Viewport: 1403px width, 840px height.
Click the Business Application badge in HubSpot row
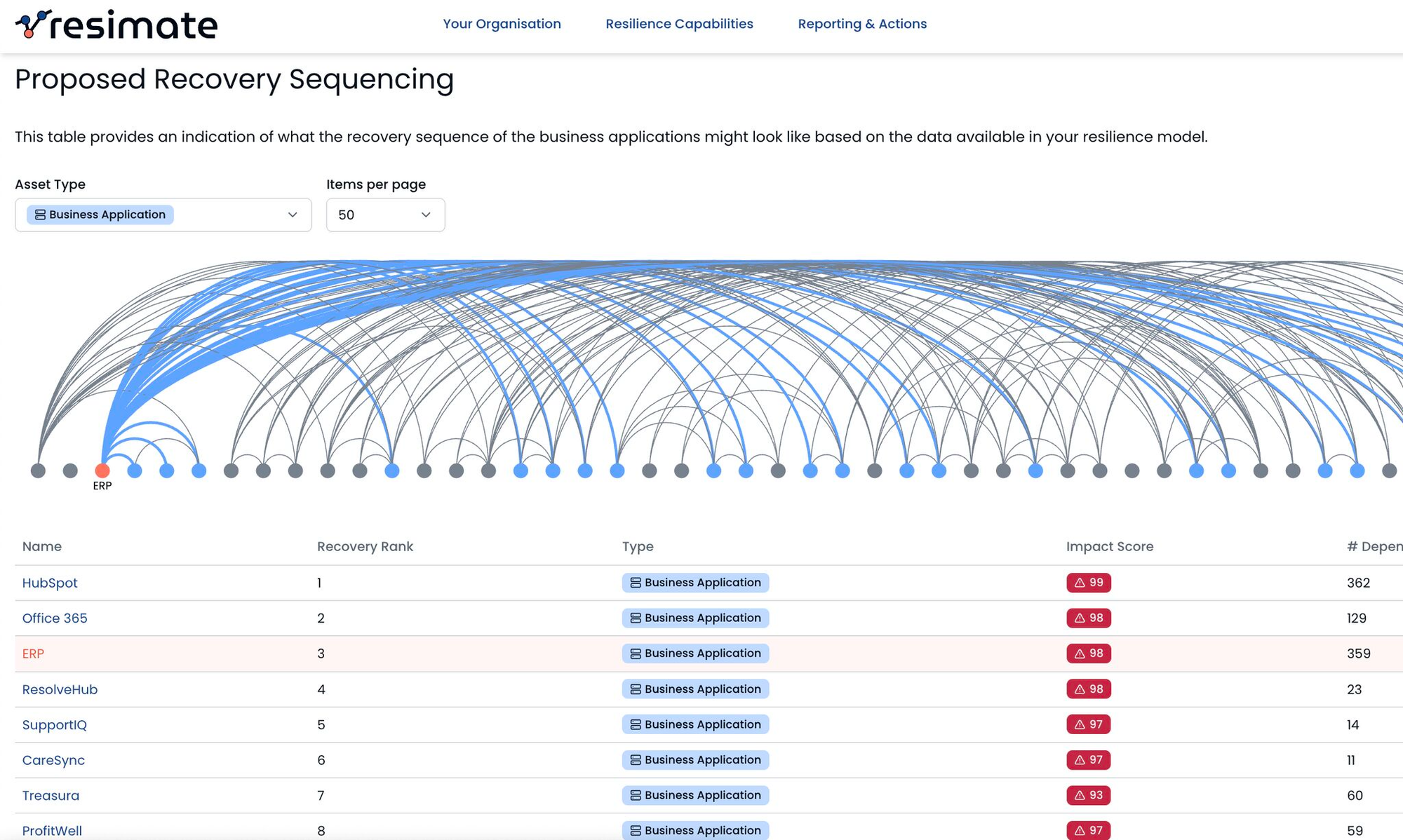[695, 583]
